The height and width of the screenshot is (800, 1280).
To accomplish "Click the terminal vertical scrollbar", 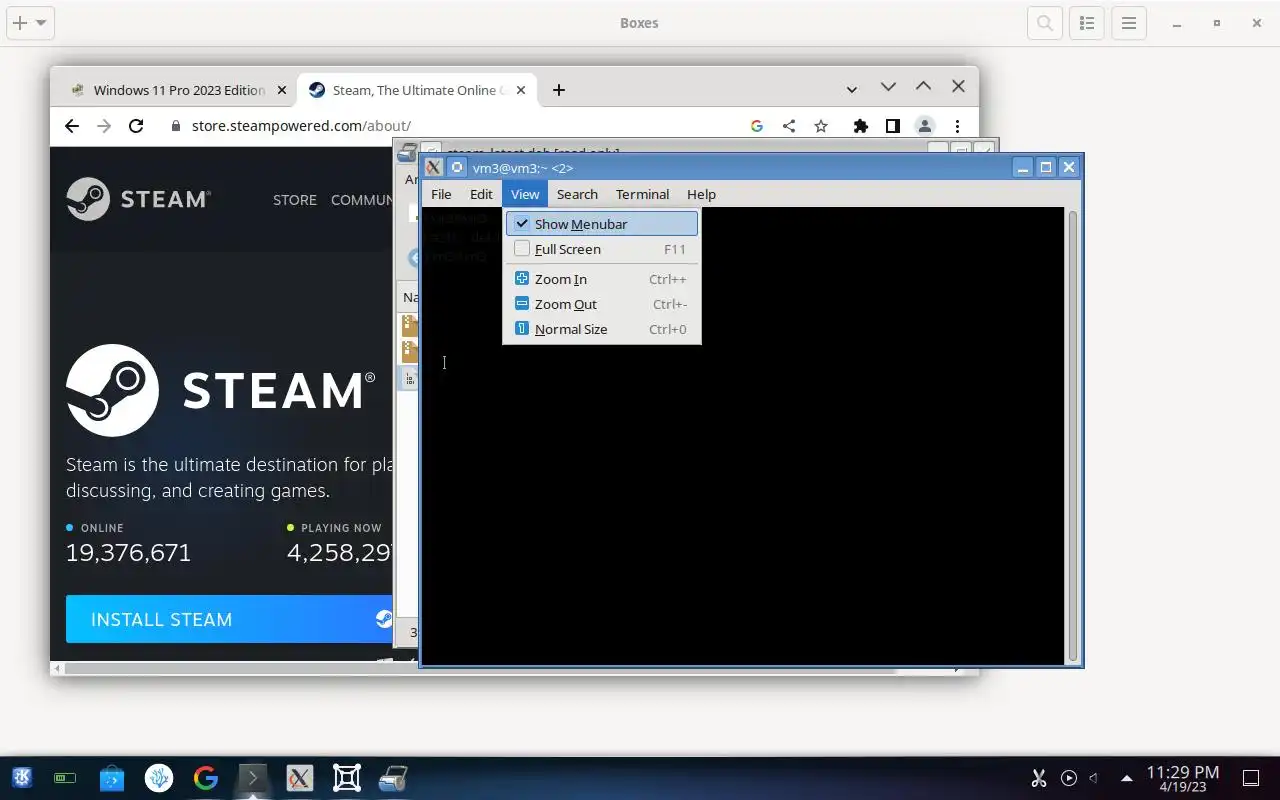I will pyautogui.click(x=1073, y=435).
